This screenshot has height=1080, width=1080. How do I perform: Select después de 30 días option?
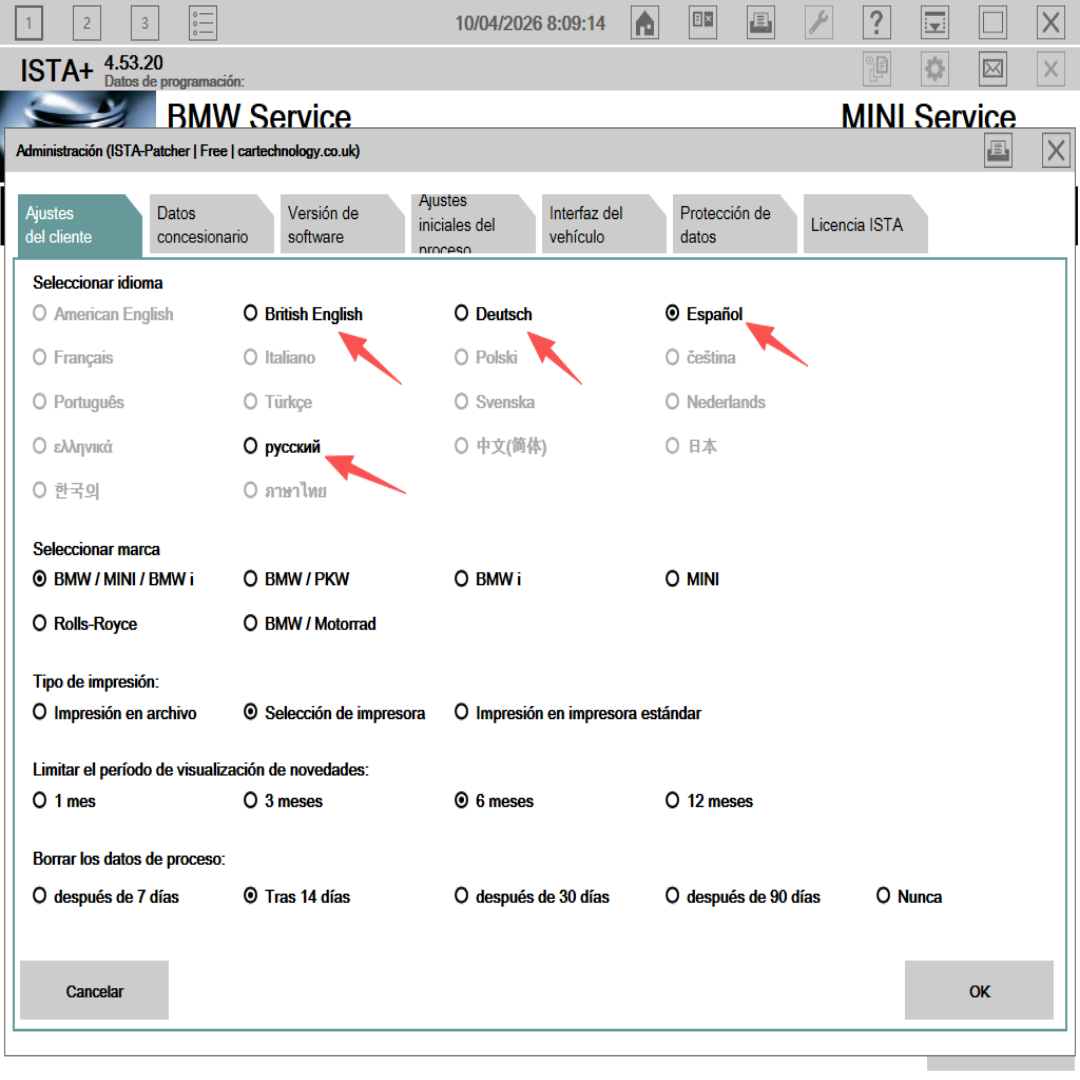(532, 897)
